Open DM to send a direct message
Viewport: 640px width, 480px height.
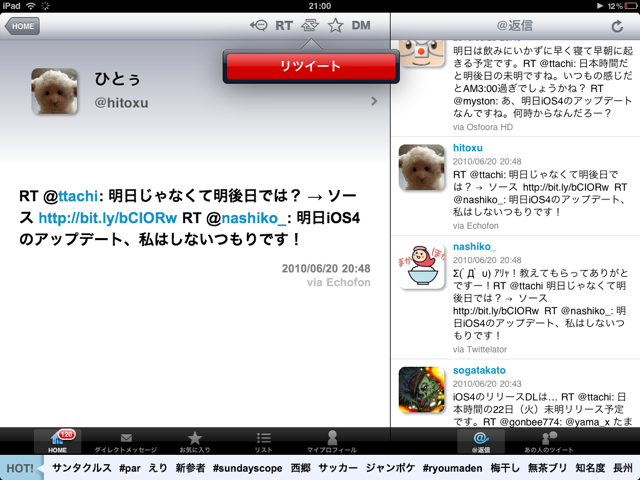click(362, 25)
